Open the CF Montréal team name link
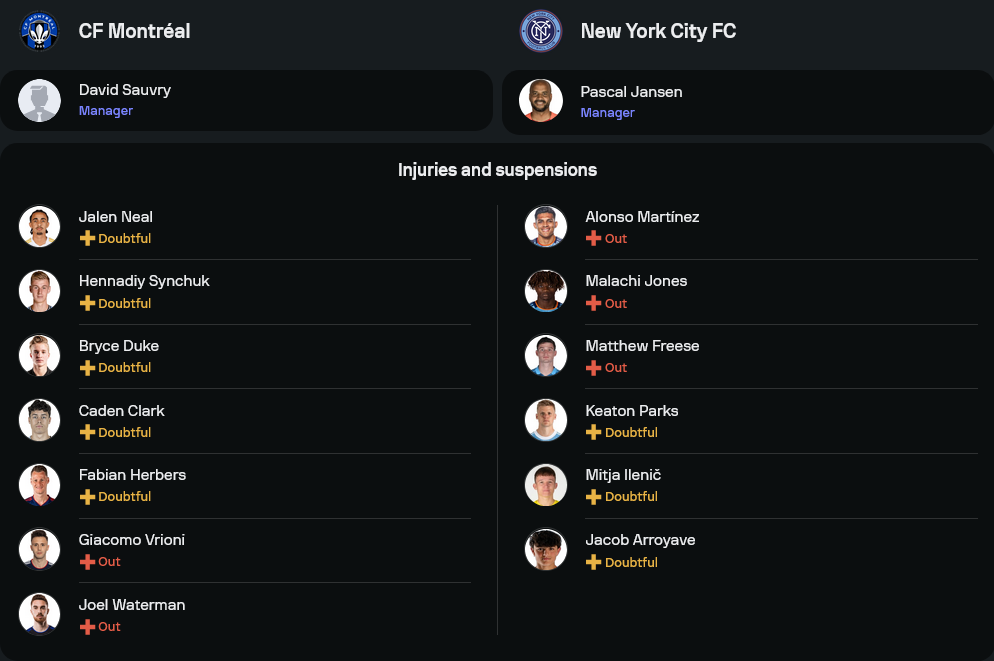The height and width of the screenshot is (661, 994). tap(134, 31)
